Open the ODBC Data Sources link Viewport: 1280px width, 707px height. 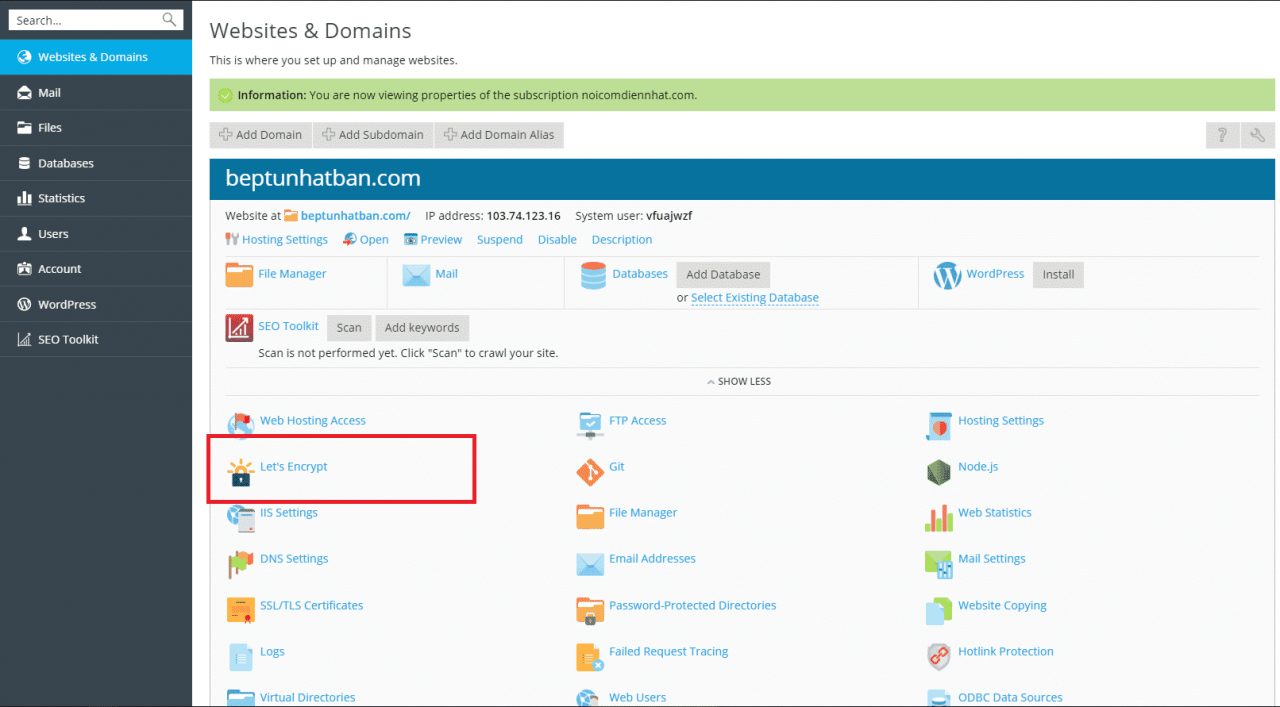[x=1010, y=698]
